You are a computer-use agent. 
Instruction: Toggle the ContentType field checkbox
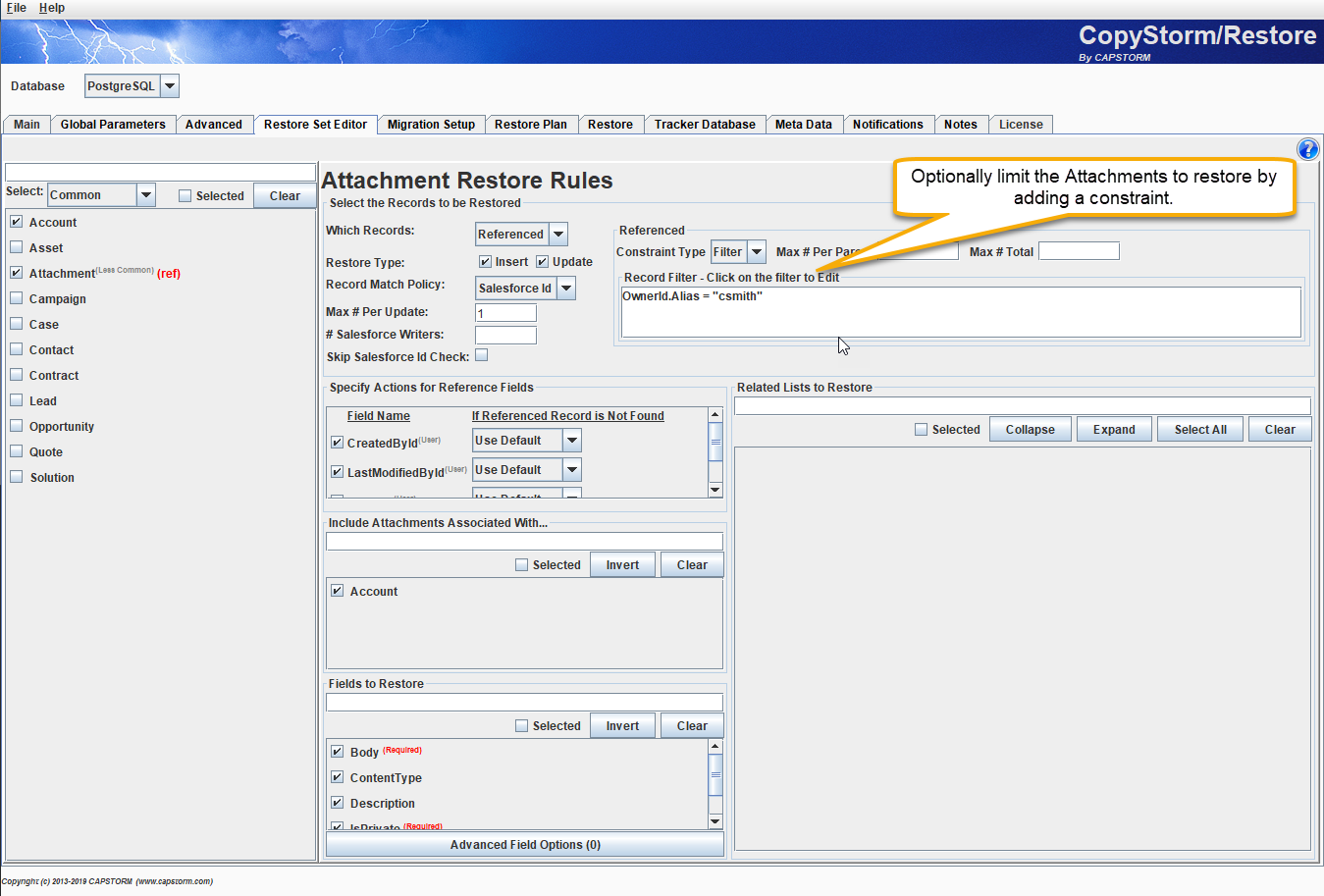coord(337,777)
